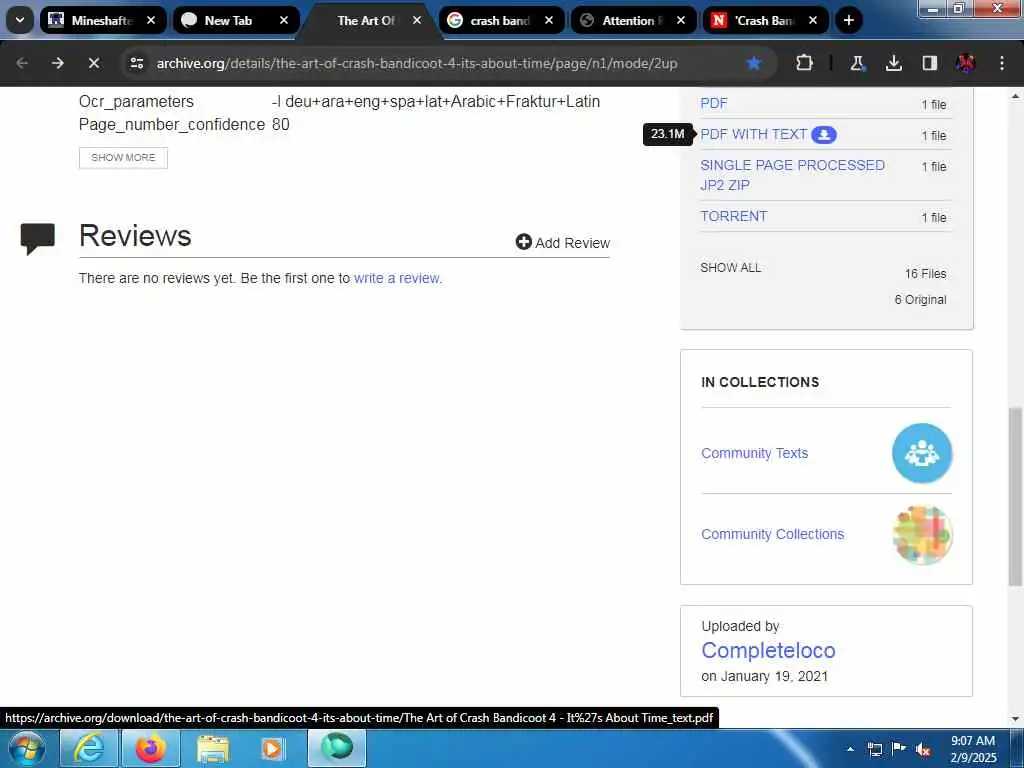Open the browser Downloads icon

pos(893,63)
